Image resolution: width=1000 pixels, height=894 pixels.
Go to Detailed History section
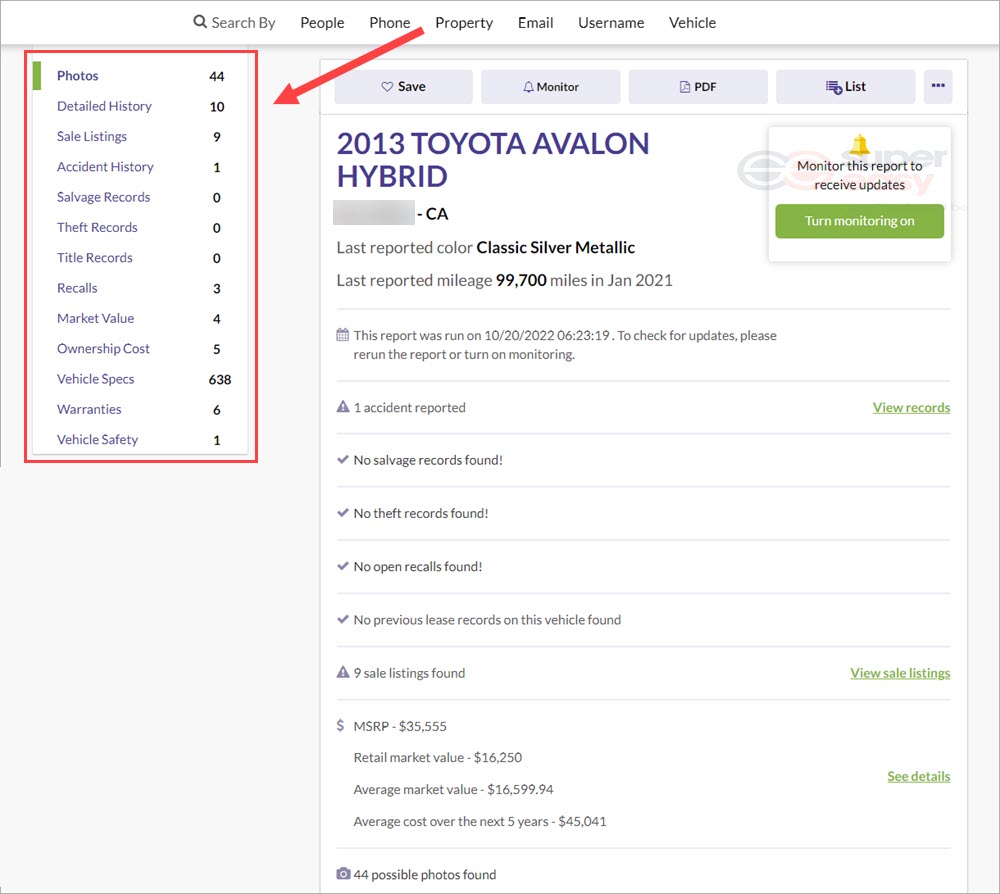pyautogui.click(x=104, y=106)
